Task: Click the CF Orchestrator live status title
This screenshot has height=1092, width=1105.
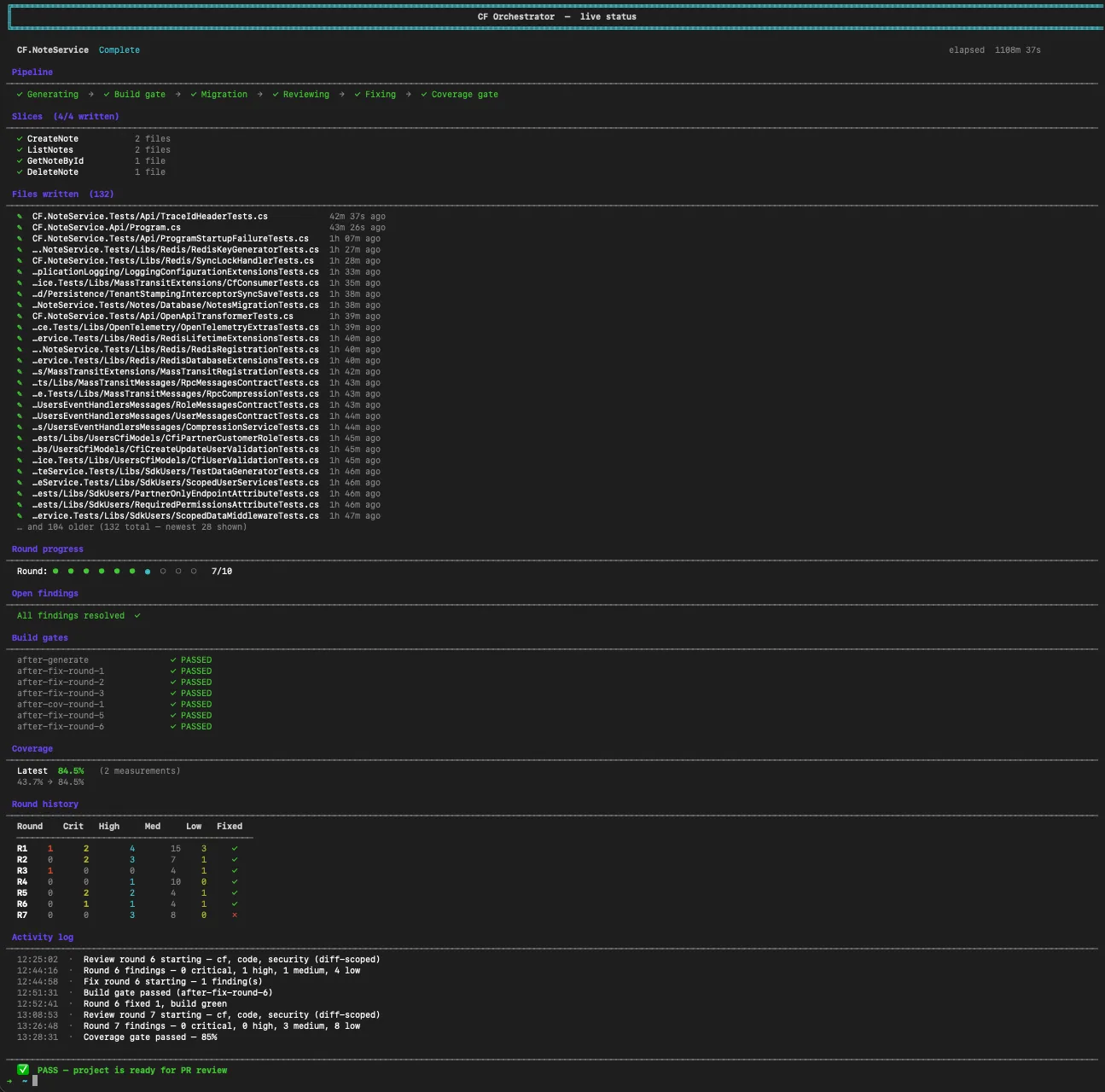Action: coord(557,17)
